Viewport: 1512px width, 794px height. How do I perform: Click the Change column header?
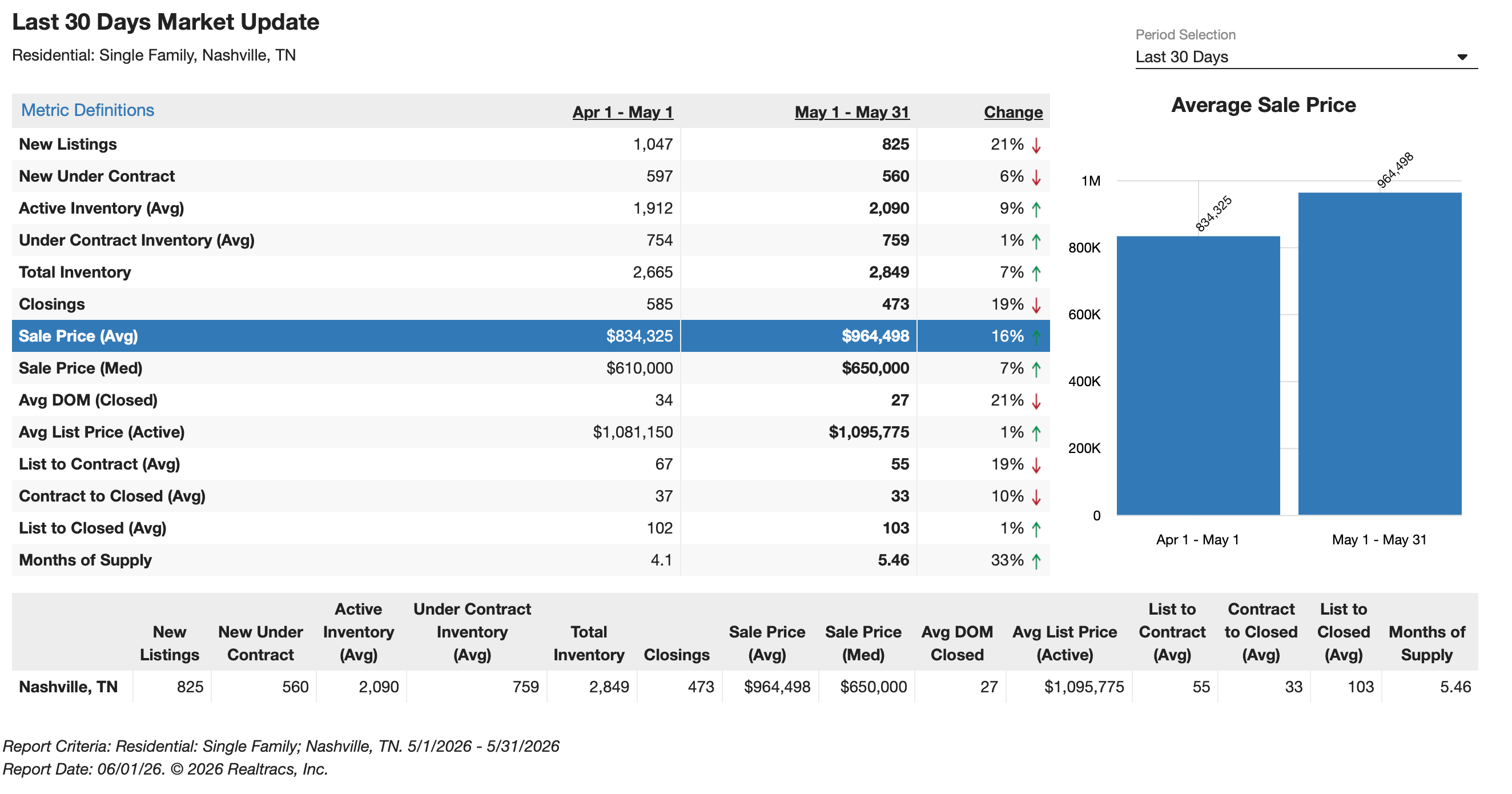point(1013,112)
